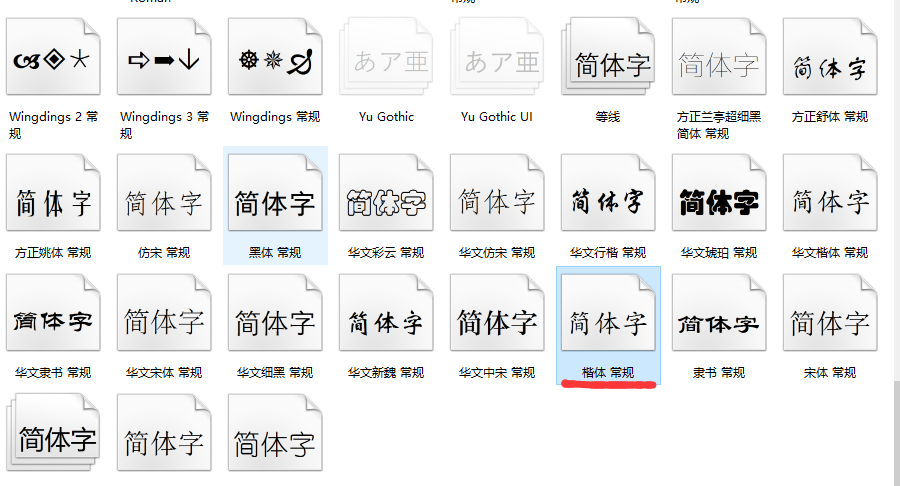
Task: Click the '华文新魏 常规' name label
Action: (386, 372)
